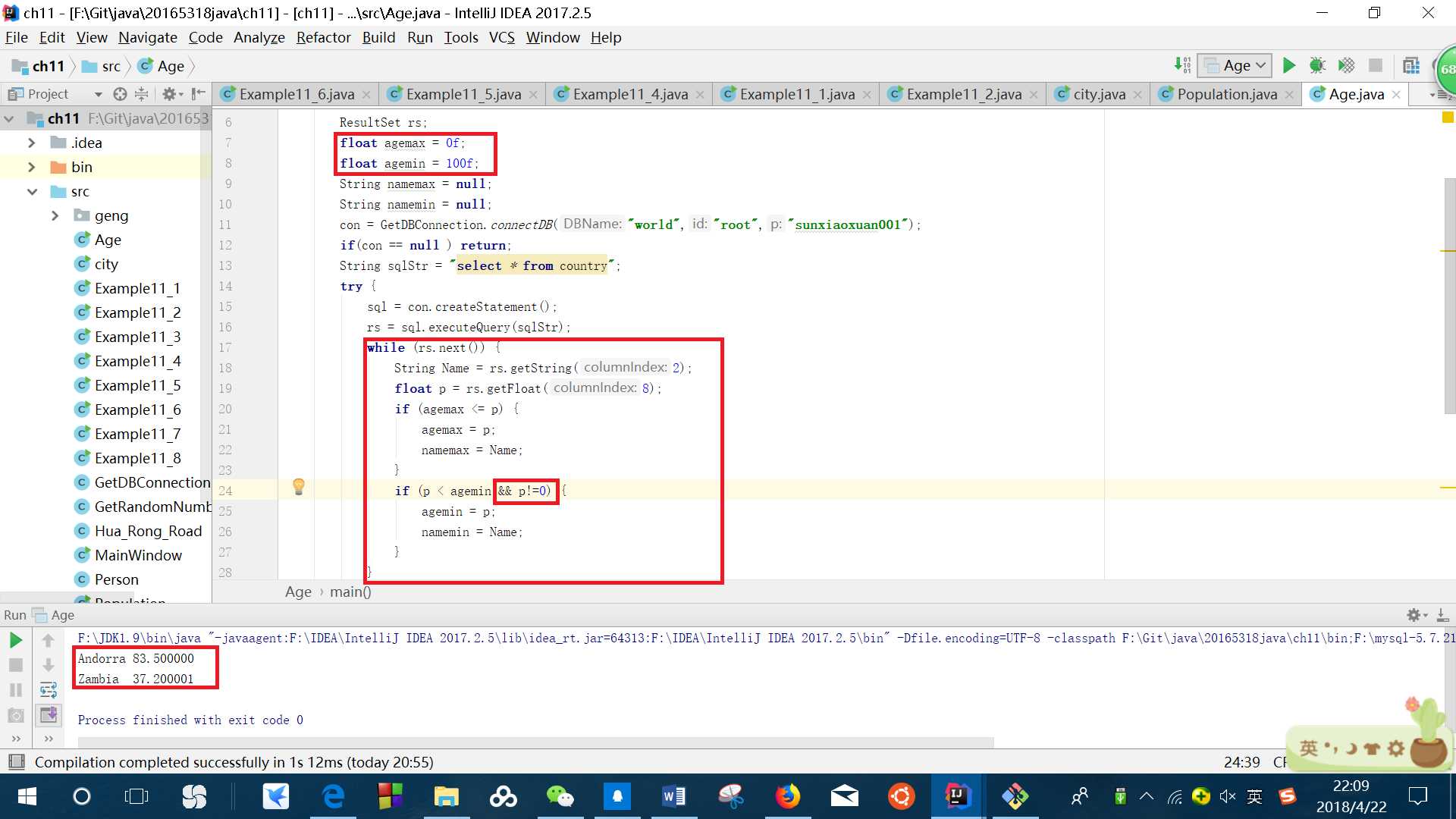Open Firefox from the taskbar
The width and height of the screenshot is (1456, 819).
click(x=788, y=796)
